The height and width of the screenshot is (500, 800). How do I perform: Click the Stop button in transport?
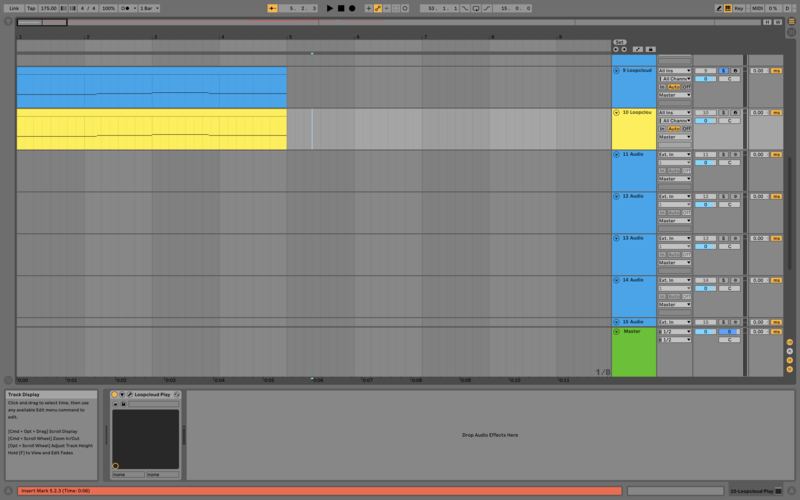coord(340,8)
